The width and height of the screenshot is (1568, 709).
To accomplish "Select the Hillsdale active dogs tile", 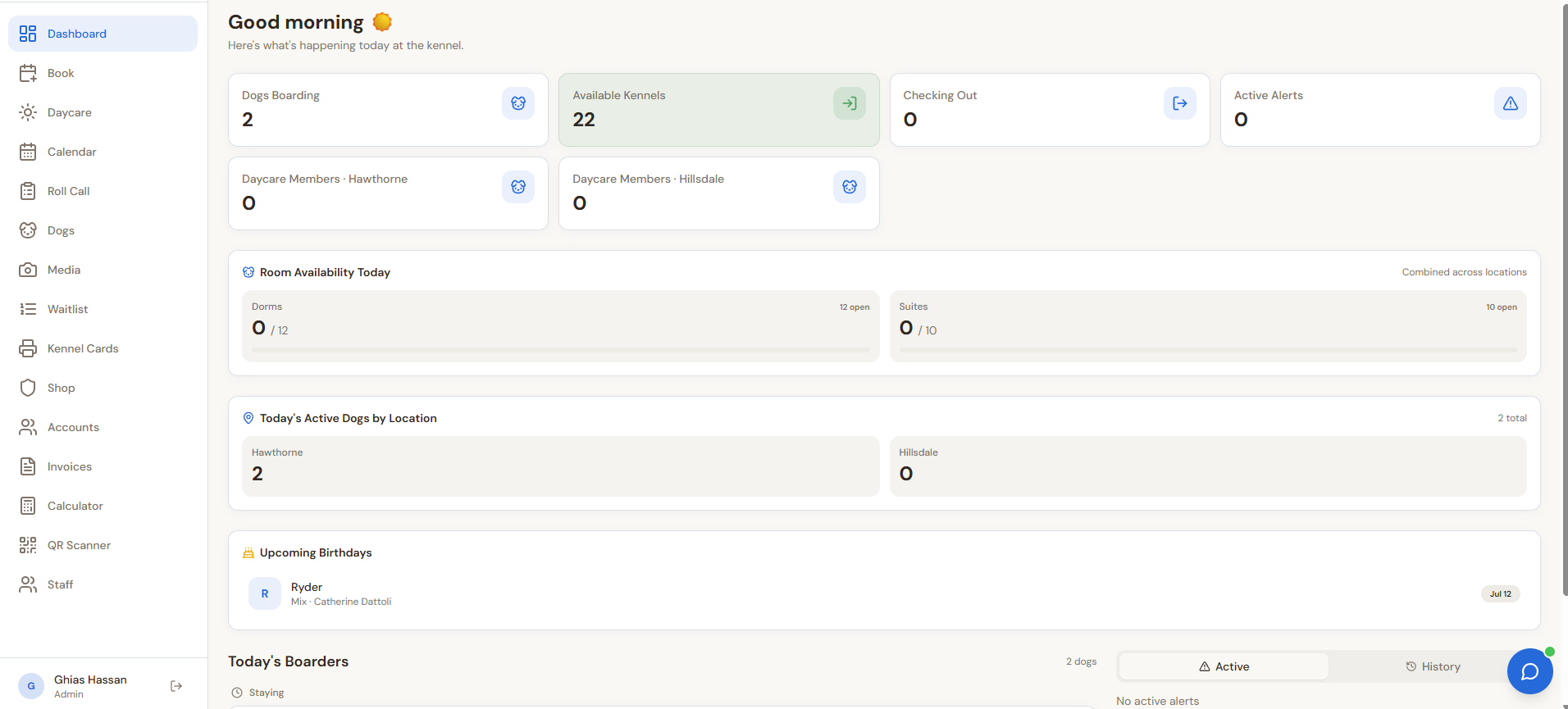I will click(x=1208, y=466).
